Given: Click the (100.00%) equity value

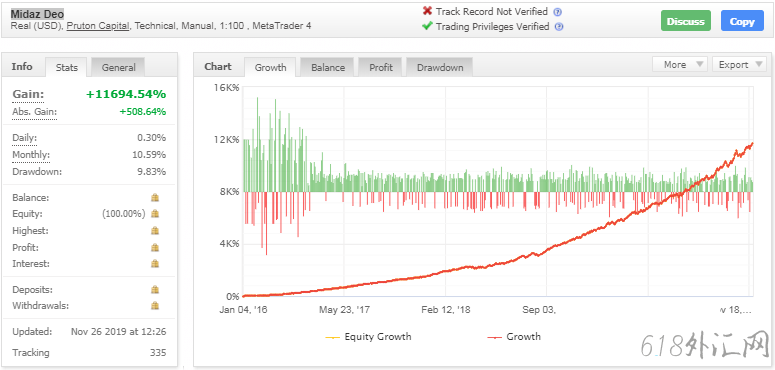Looking at the screenshot, I should click(x=124, y=214).
